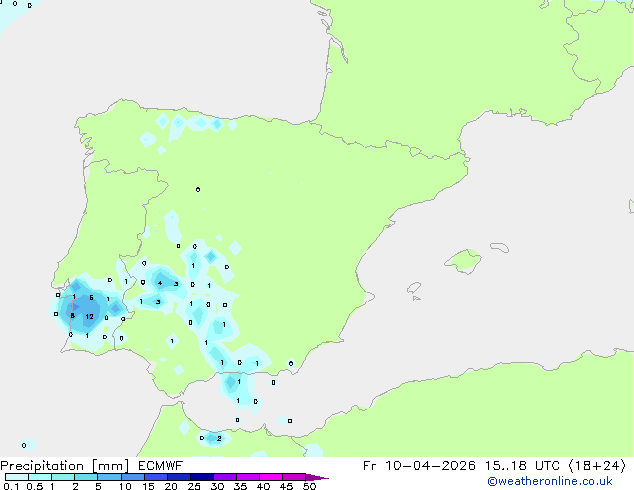
Task: Click the legend label "20"
Action: click(x=171, y=486)
